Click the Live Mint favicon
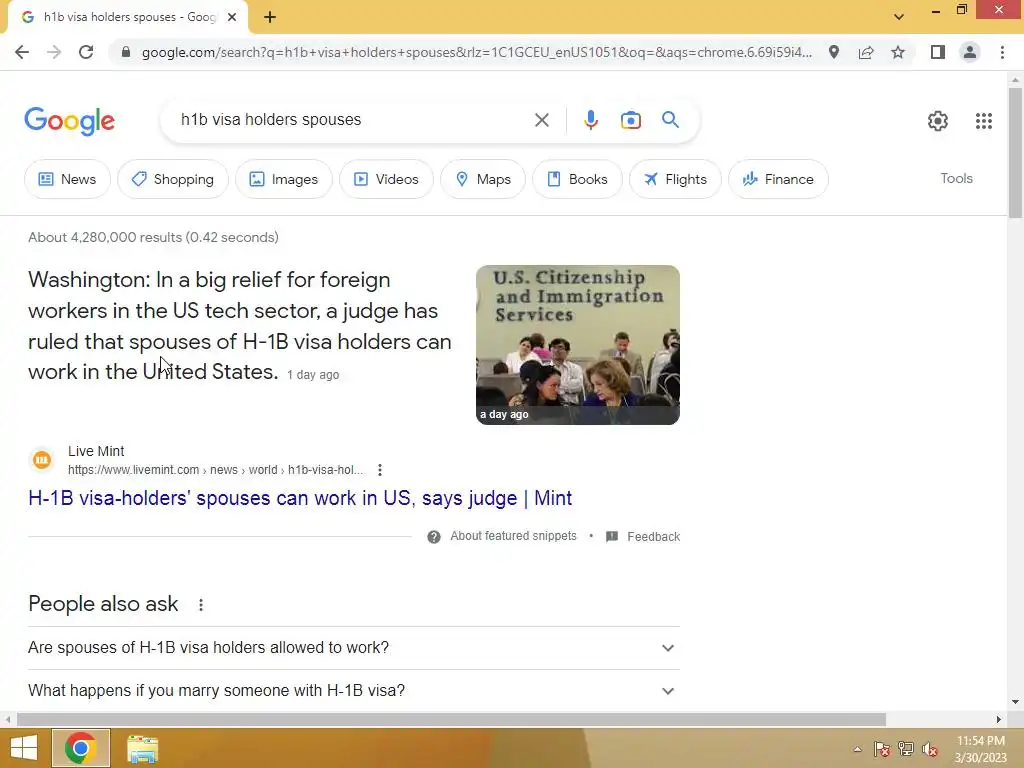1024x768 pixels. point(42,460)
